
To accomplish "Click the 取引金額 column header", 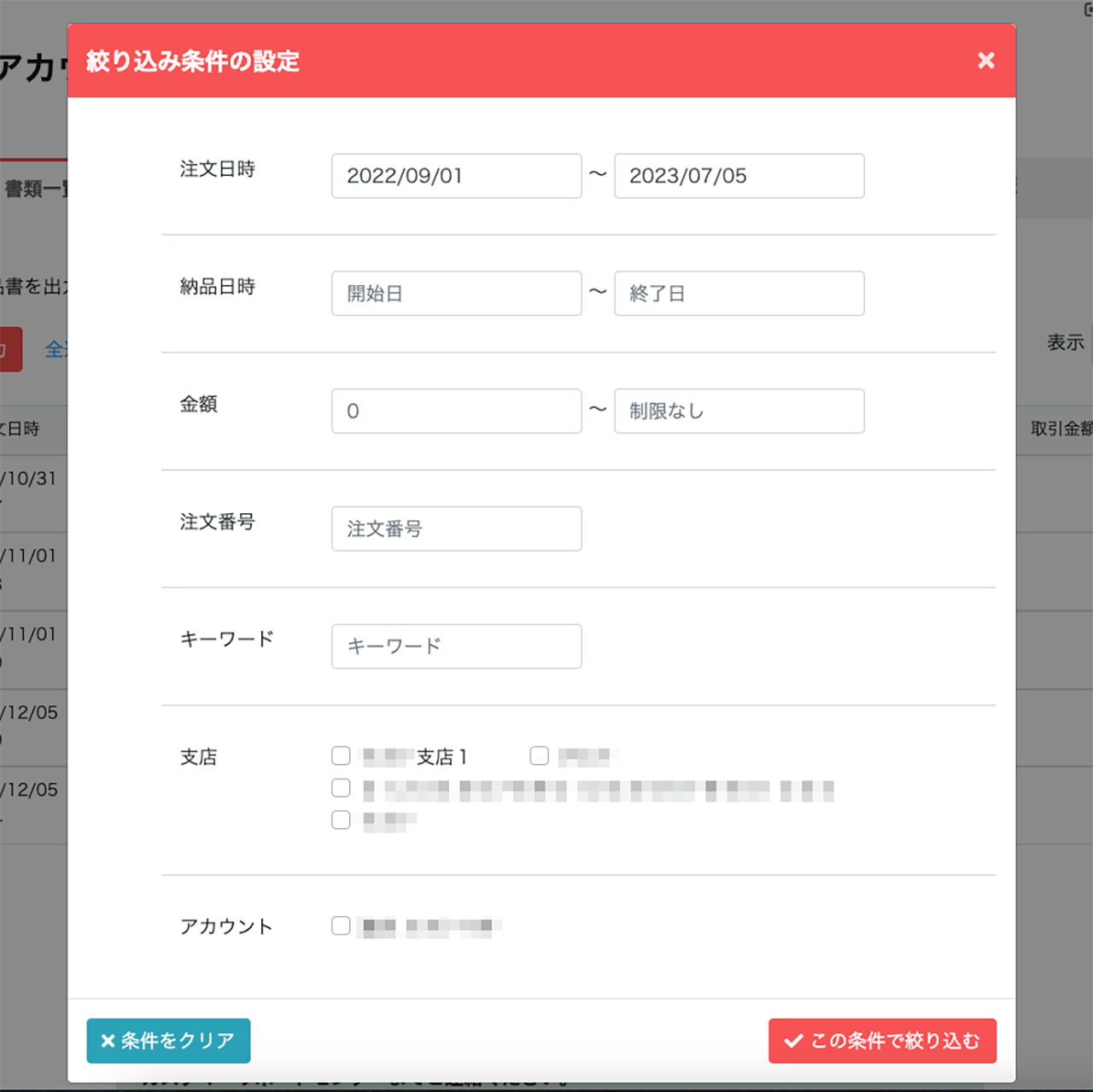I will pos(1060,429).
